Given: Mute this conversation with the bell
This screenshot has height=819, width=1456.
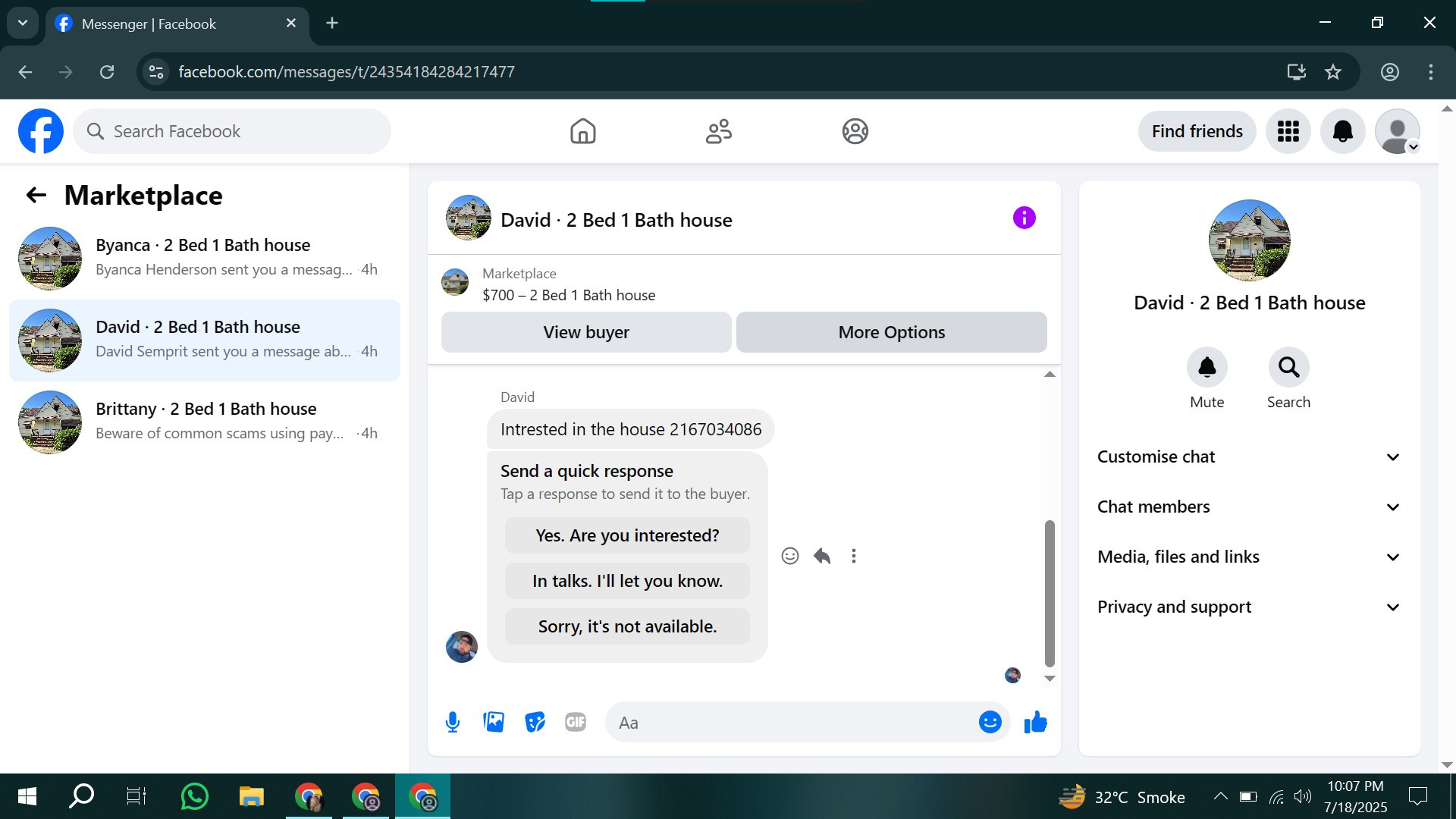Looking at the screenshot, I should pos(1207,368).
